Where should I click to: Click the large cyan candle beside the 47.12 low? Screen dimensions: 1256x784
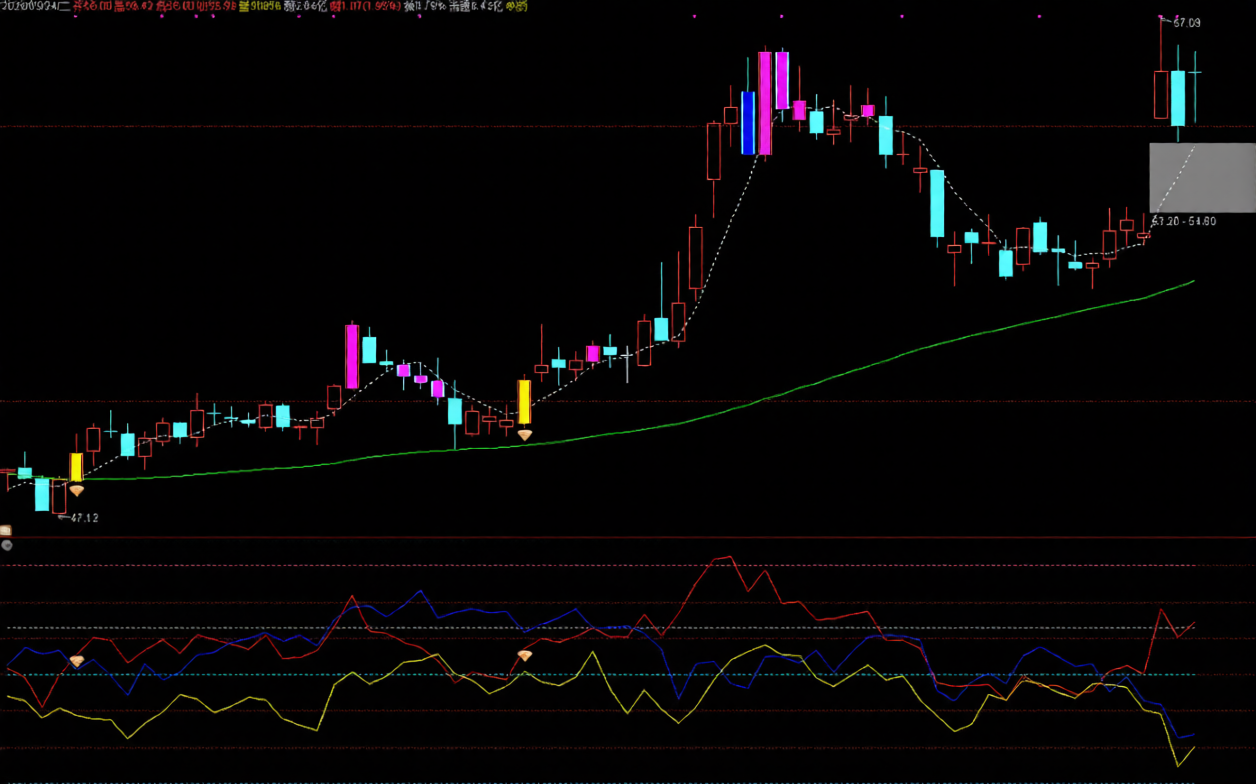pos(42,494)
